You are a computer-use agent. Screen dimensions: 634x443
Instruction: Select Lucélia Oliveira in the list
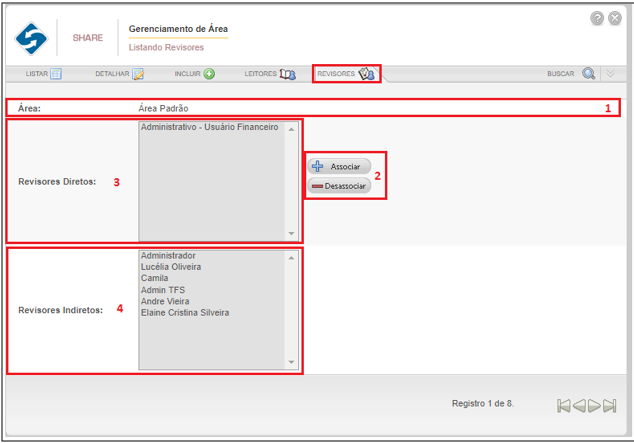click(x=171, y=267)
